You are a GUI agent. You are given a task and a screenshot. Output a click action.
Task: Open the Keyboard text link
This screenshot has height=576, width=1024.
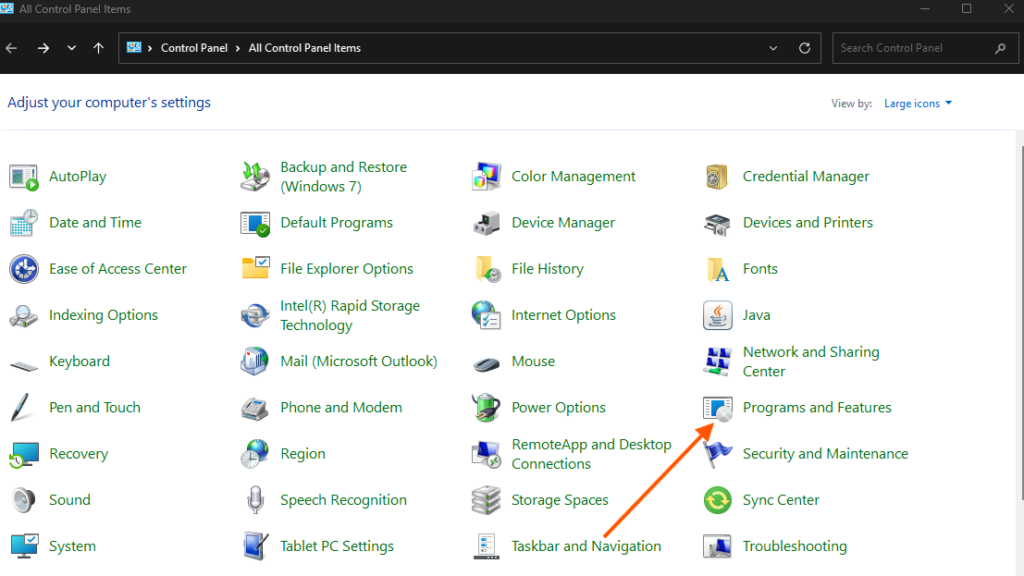pyautogui.click(x=79, y=362)
